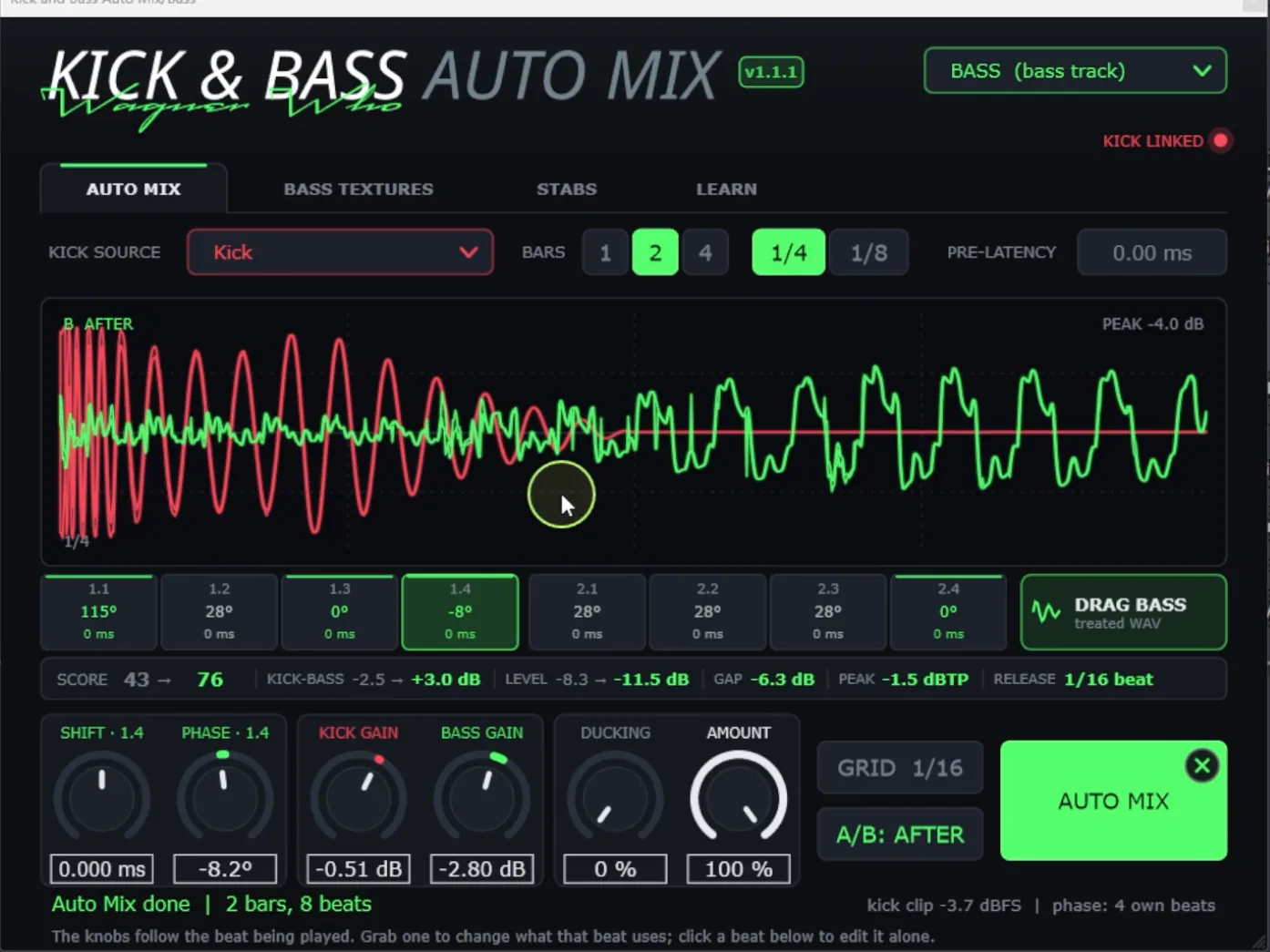This screenshot has height=952, width=1270.
Task: Set bars to 2
Action: pos(655,252)
